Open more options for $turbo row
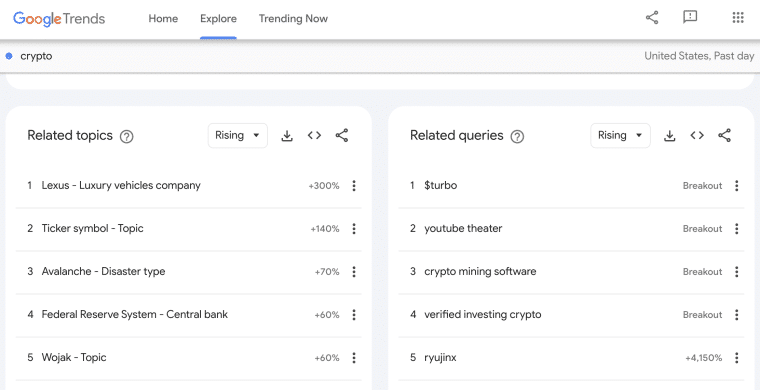The image size is (760, 390). coord(736,186)
